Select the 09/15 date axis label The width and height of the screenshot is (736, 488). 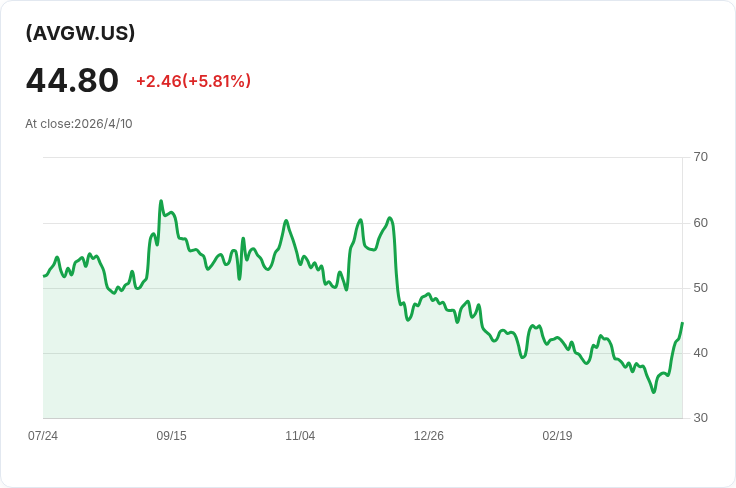click(171, 436)
